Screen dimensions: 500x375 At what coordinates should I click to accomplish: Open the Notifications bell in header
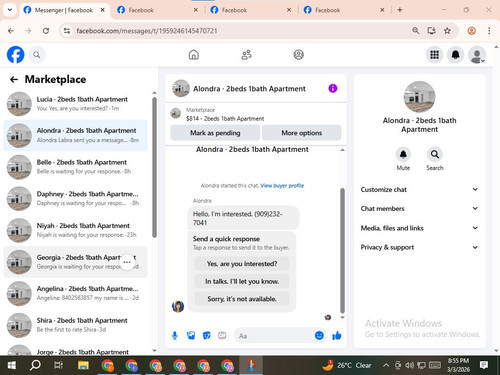[x=456, y=55]
